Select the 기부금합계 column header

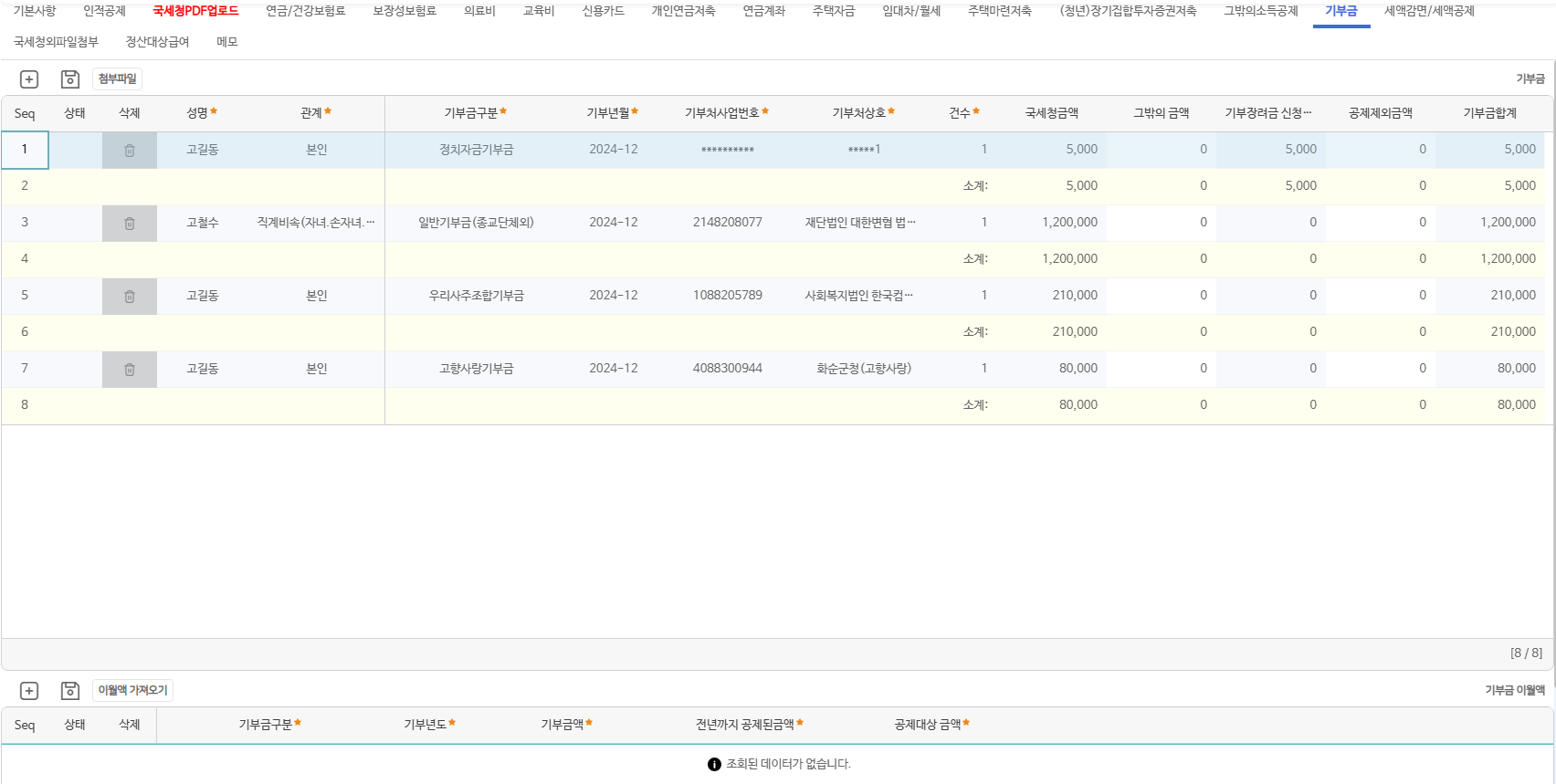(x=1490, y=113)
